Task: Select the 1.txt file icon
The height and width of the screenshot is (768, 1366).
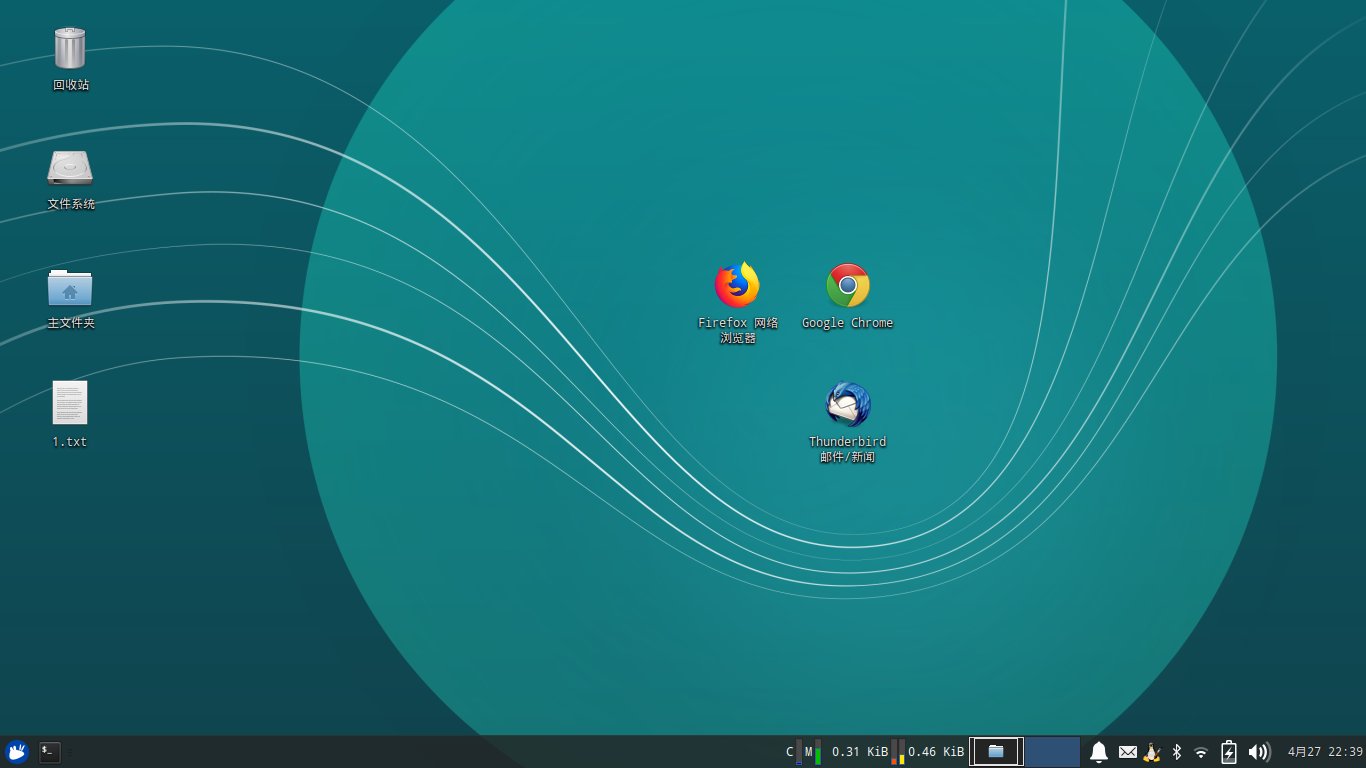Action: coord(70,402)
